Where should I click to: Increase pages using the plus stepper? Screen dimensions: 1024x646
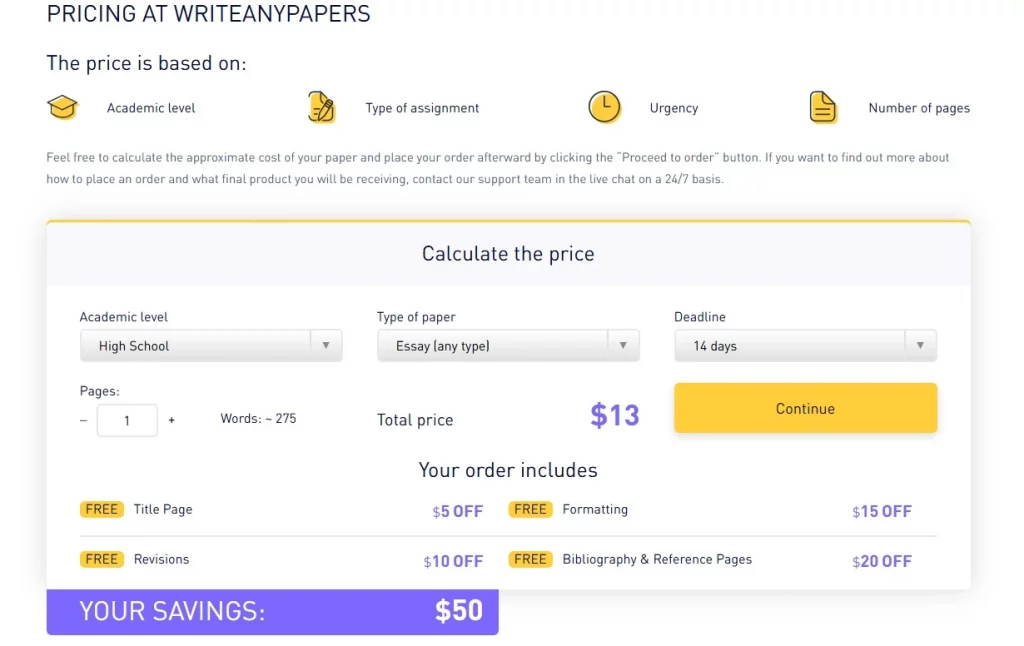(x=171, y=420)
